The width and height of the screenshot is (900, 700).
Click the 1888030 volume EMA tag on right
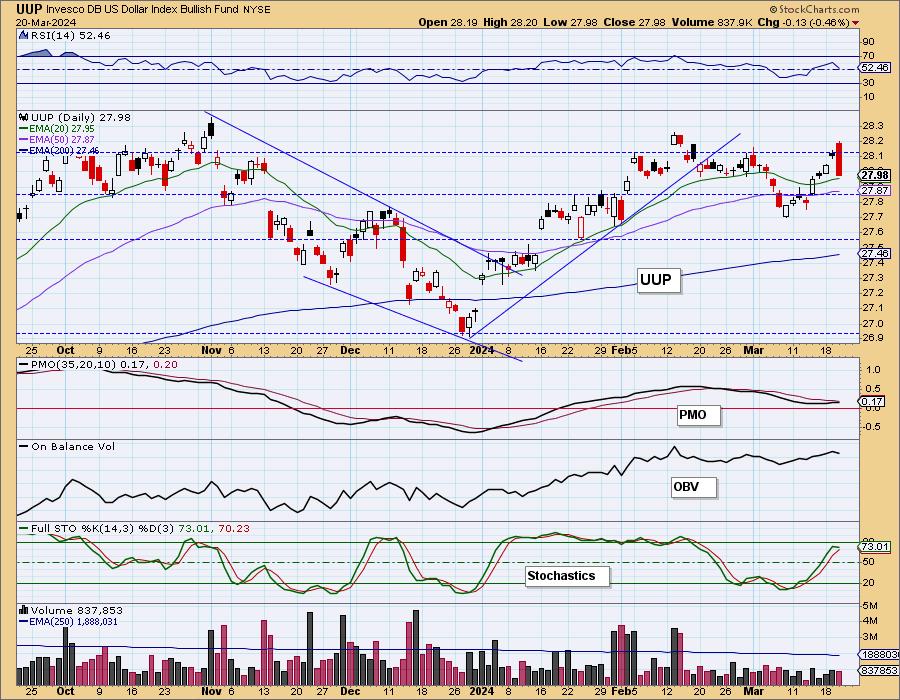(x=880, y=655)
